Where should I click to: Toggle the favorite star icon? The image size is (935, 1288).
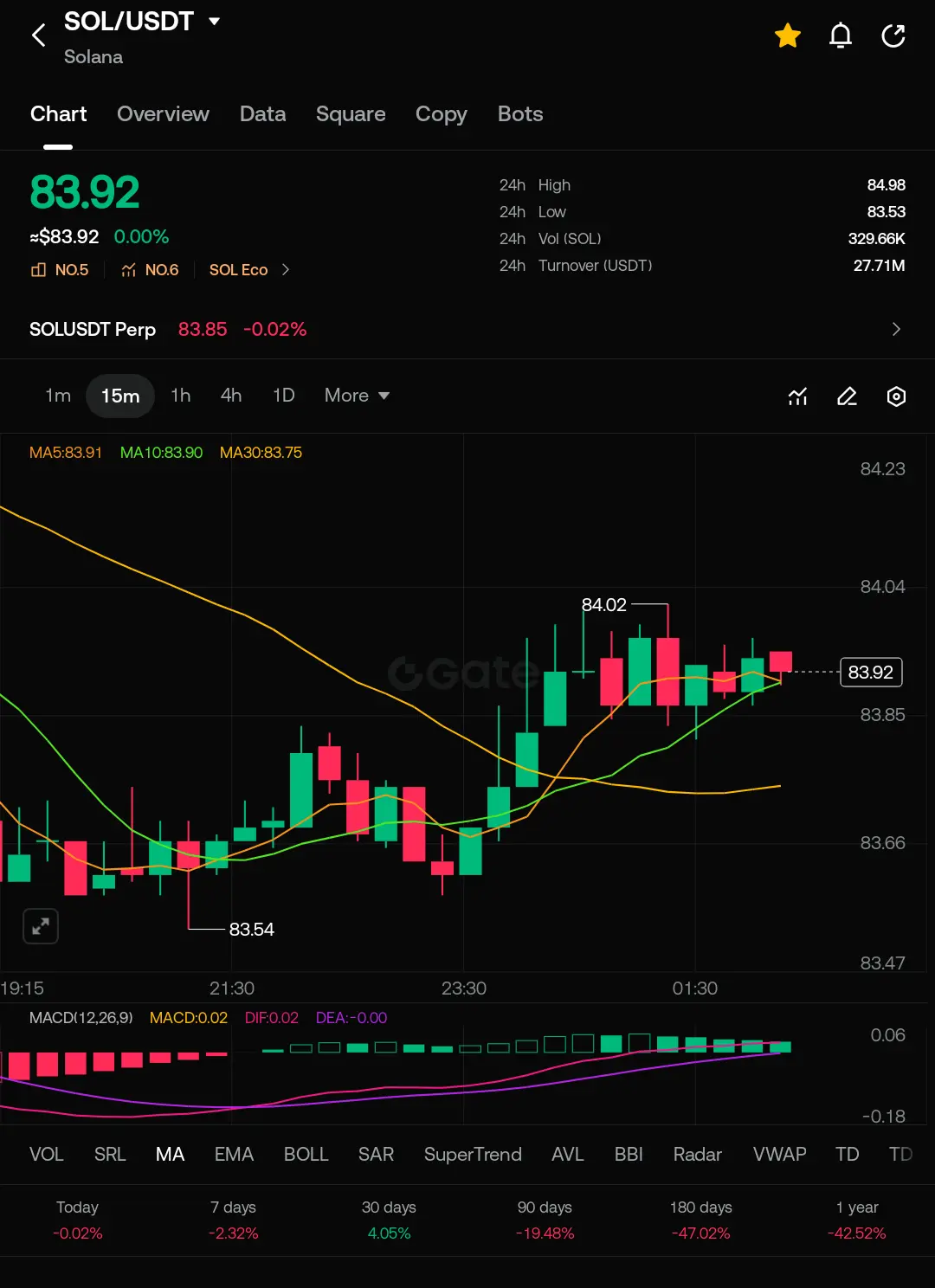tap(788, 35)
